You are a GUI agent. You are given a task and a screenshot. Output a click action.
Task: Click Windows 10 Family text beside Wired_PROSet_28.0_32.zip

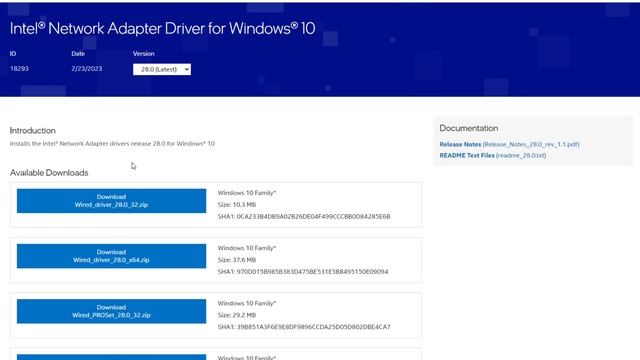coord(247,303)
